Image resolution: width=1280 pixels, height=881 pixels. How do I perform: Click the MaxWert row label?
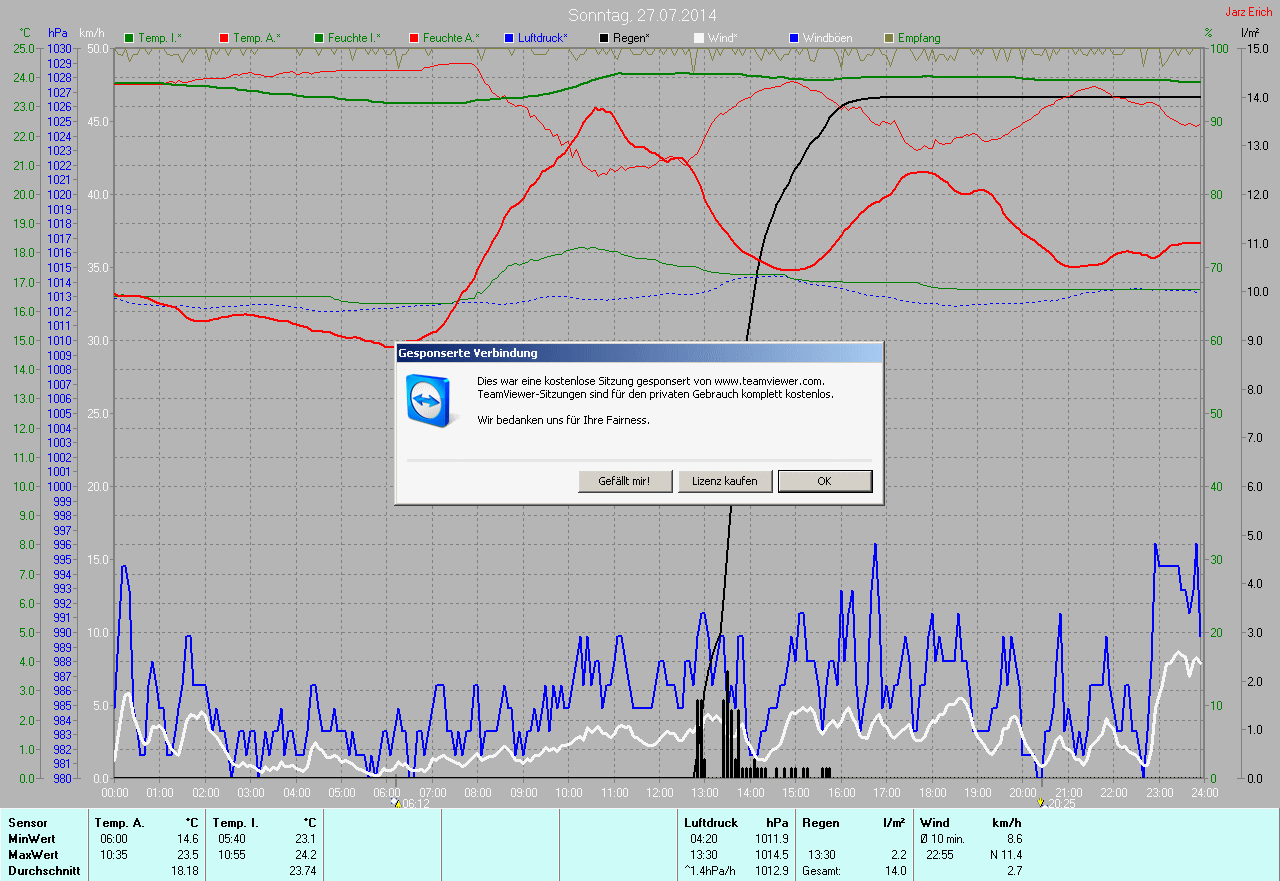coord(33,855)
